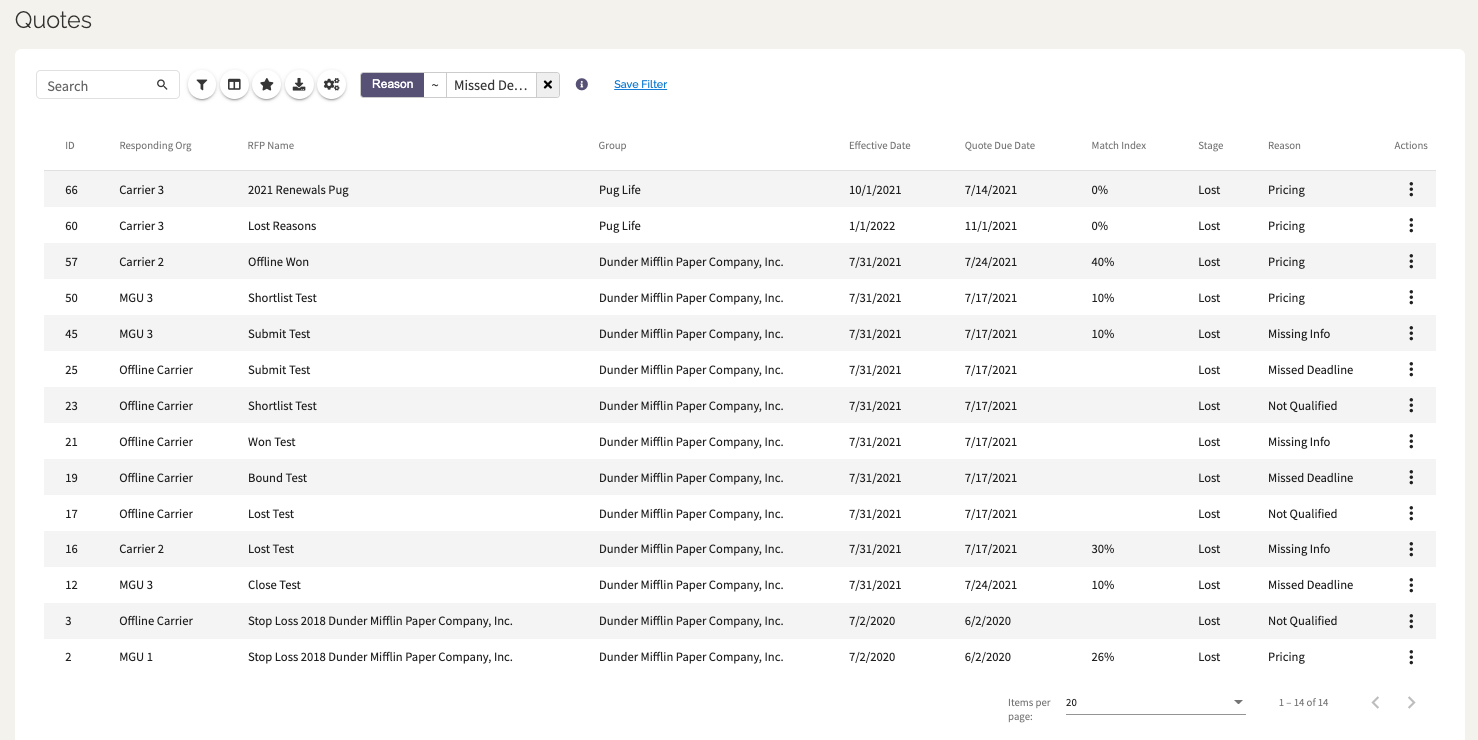Open the column chooser icon
Image resolution: width=1478 pixels, height=740 pixels.
pos(234,85)
